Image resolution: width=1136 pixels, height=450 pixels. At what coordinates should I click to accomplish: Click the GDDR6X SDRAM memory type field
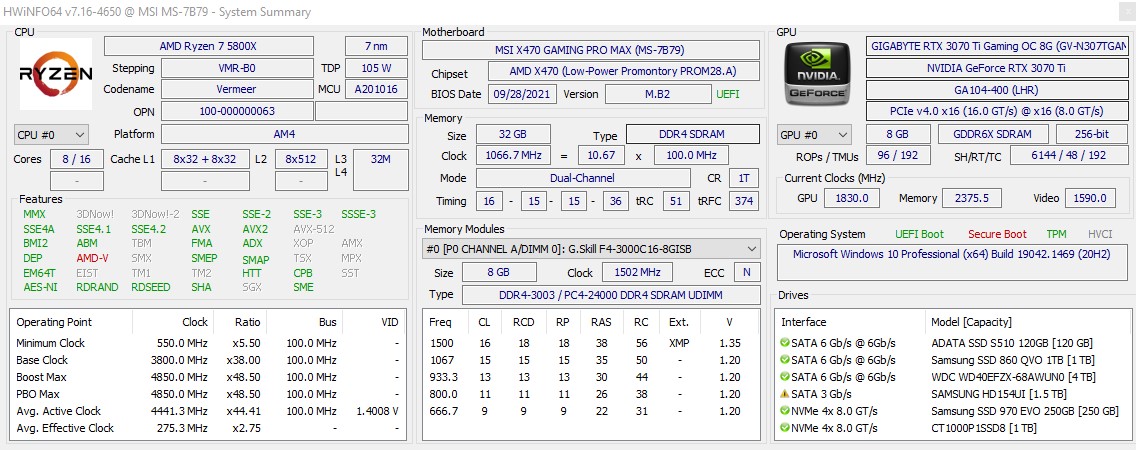coord(993,134)
